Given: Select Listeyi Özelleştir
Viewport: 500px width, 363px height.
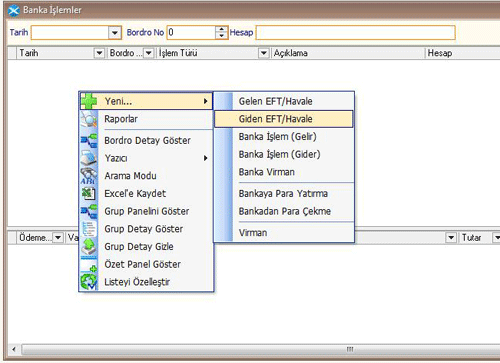Looking at the screenshot, I should coord(146,282).
